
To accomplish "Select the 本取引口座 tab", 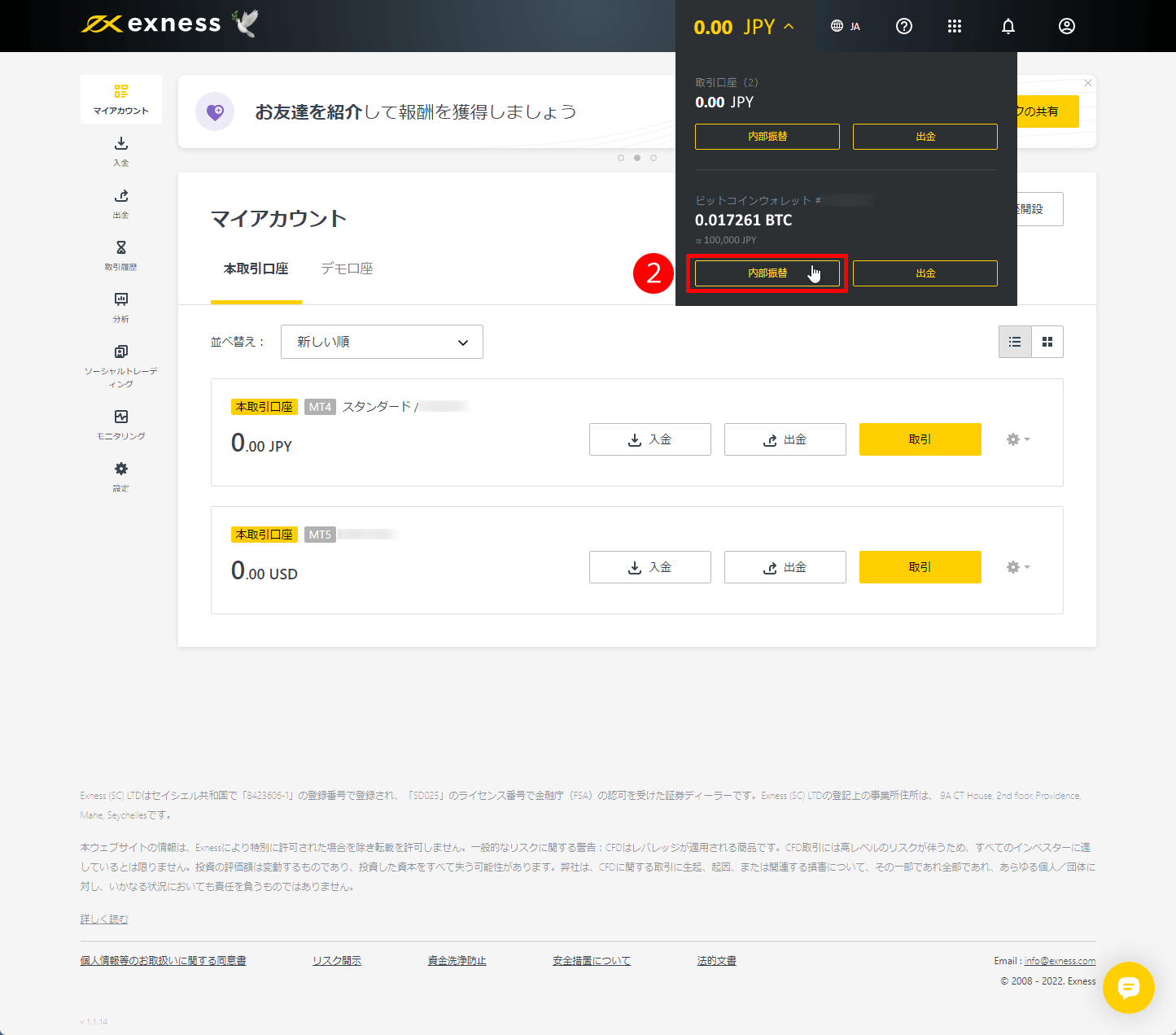I will pos(256,269).
